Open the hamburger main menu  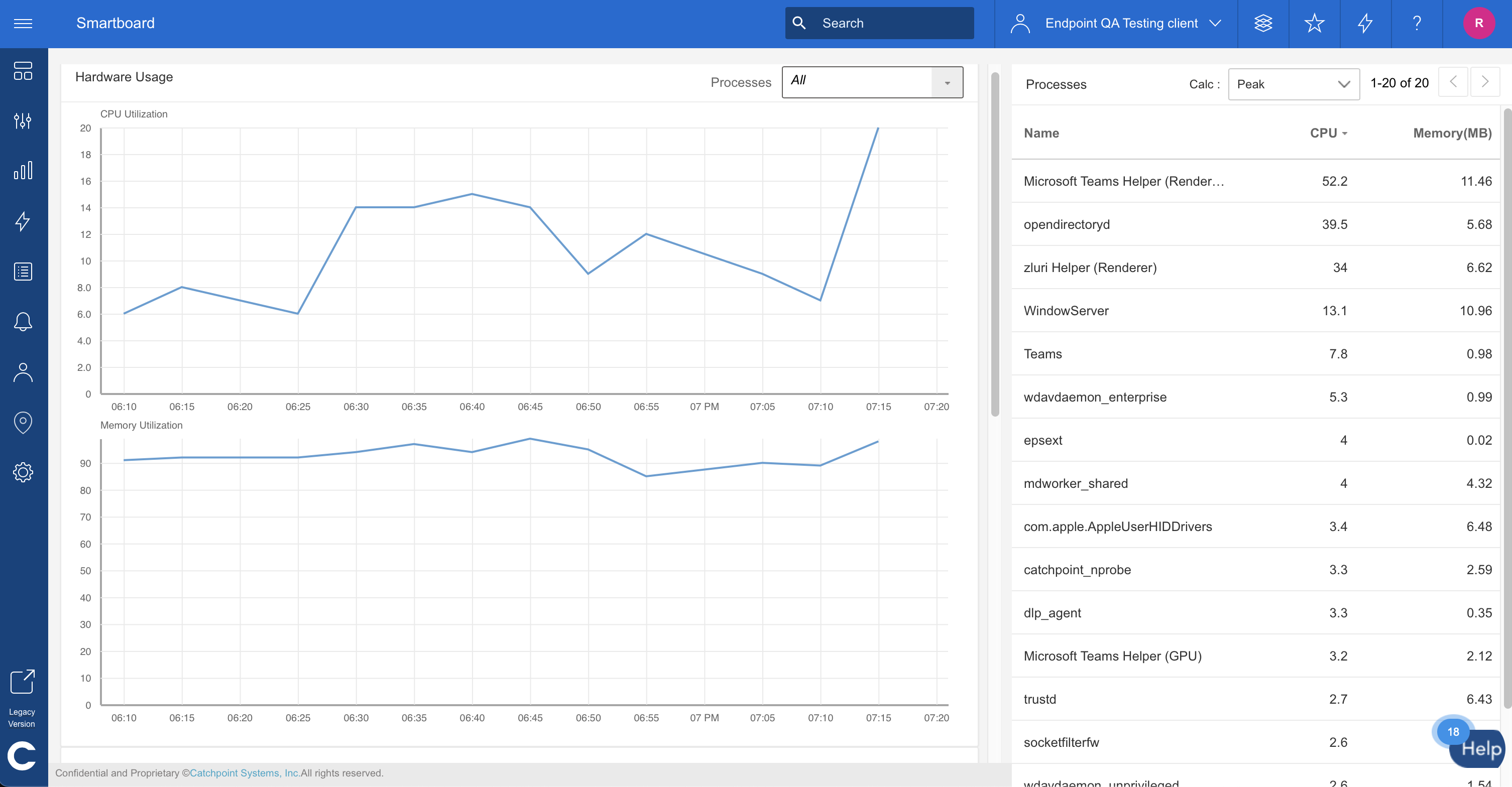23,24
